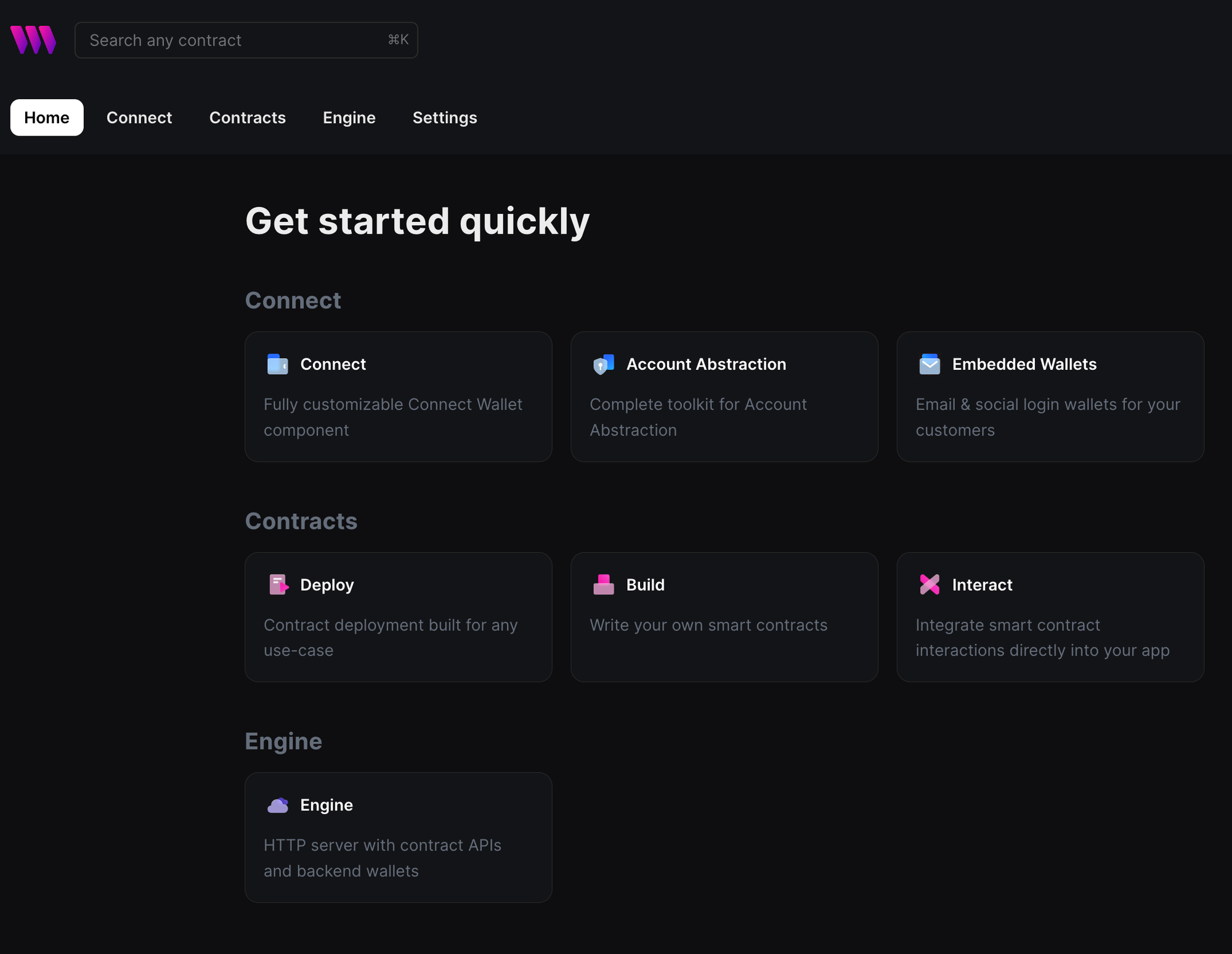1232x954 pixels.
Task: Click the Interact puzzle icon
Action: point(929,584)
